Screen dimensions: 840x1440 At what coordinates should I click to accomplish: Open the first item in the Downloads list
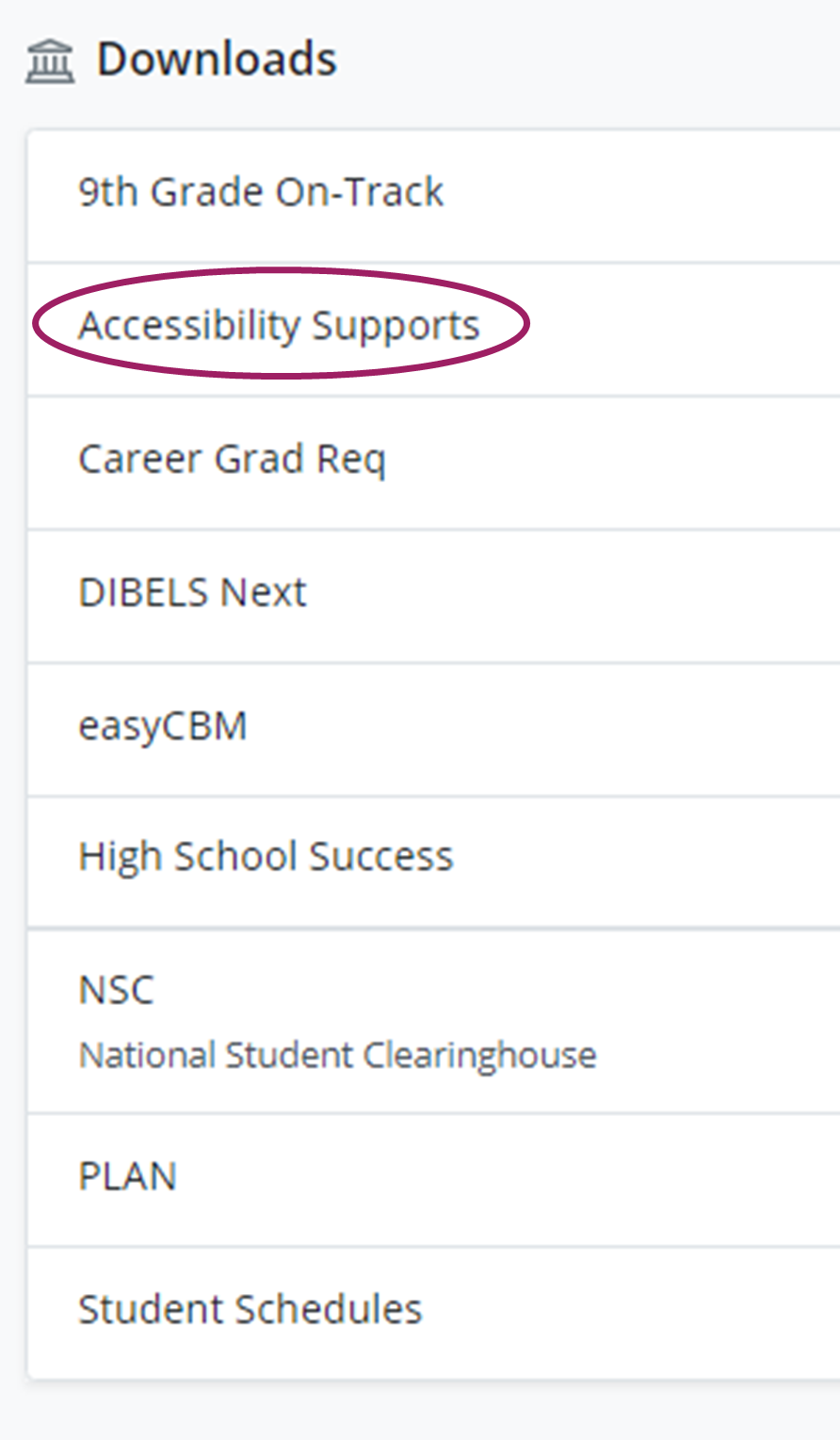tap(261, 191)
